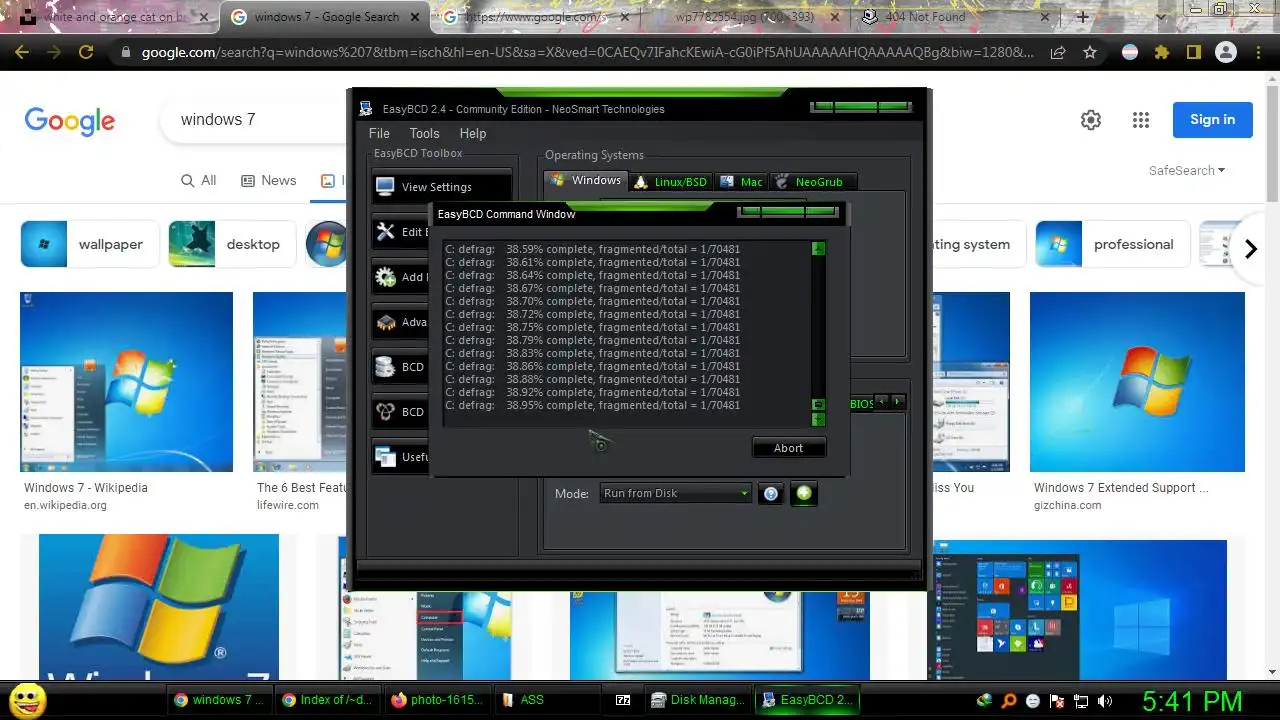The width and height of the screenshot is (1280, 720).
Task: Click the wallpaper filter chip
Action: point(89,244)
